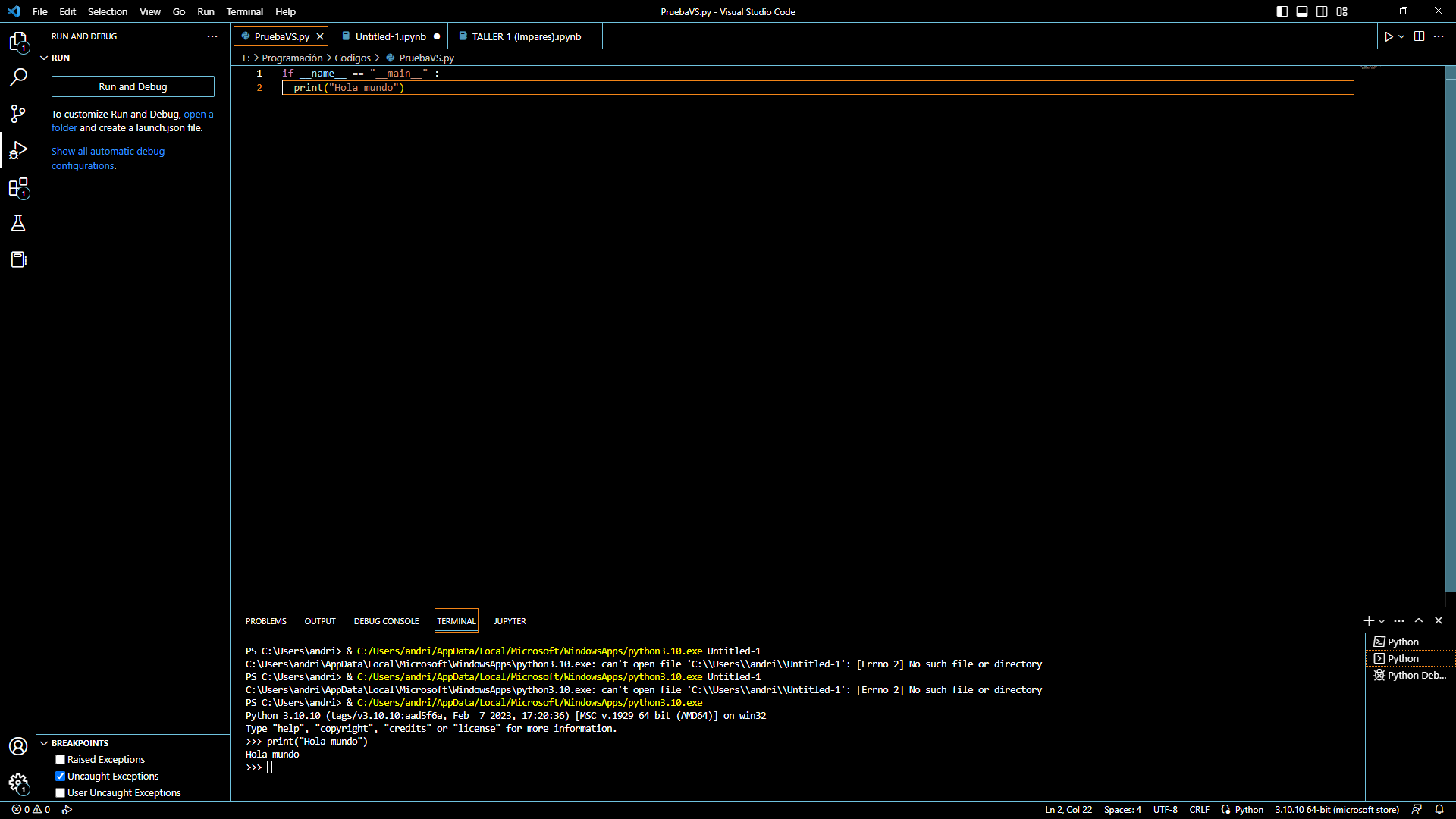
Task: Run the PruebaVS.py file with the play button
Action: (1389, 36)
